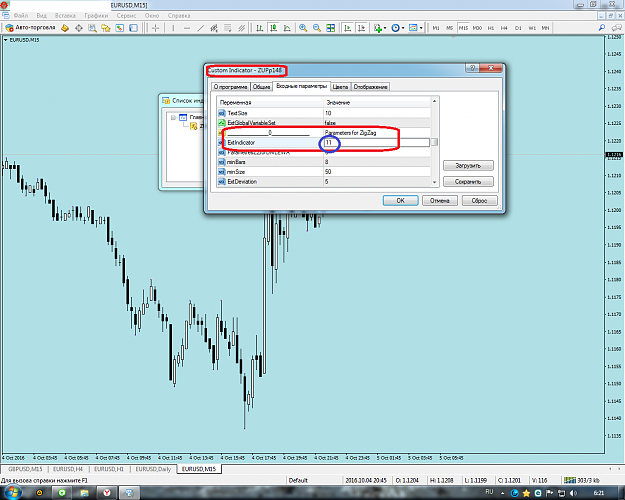
Task: Click the Zoom In magnifier icon
Action: tap(303, 28)
